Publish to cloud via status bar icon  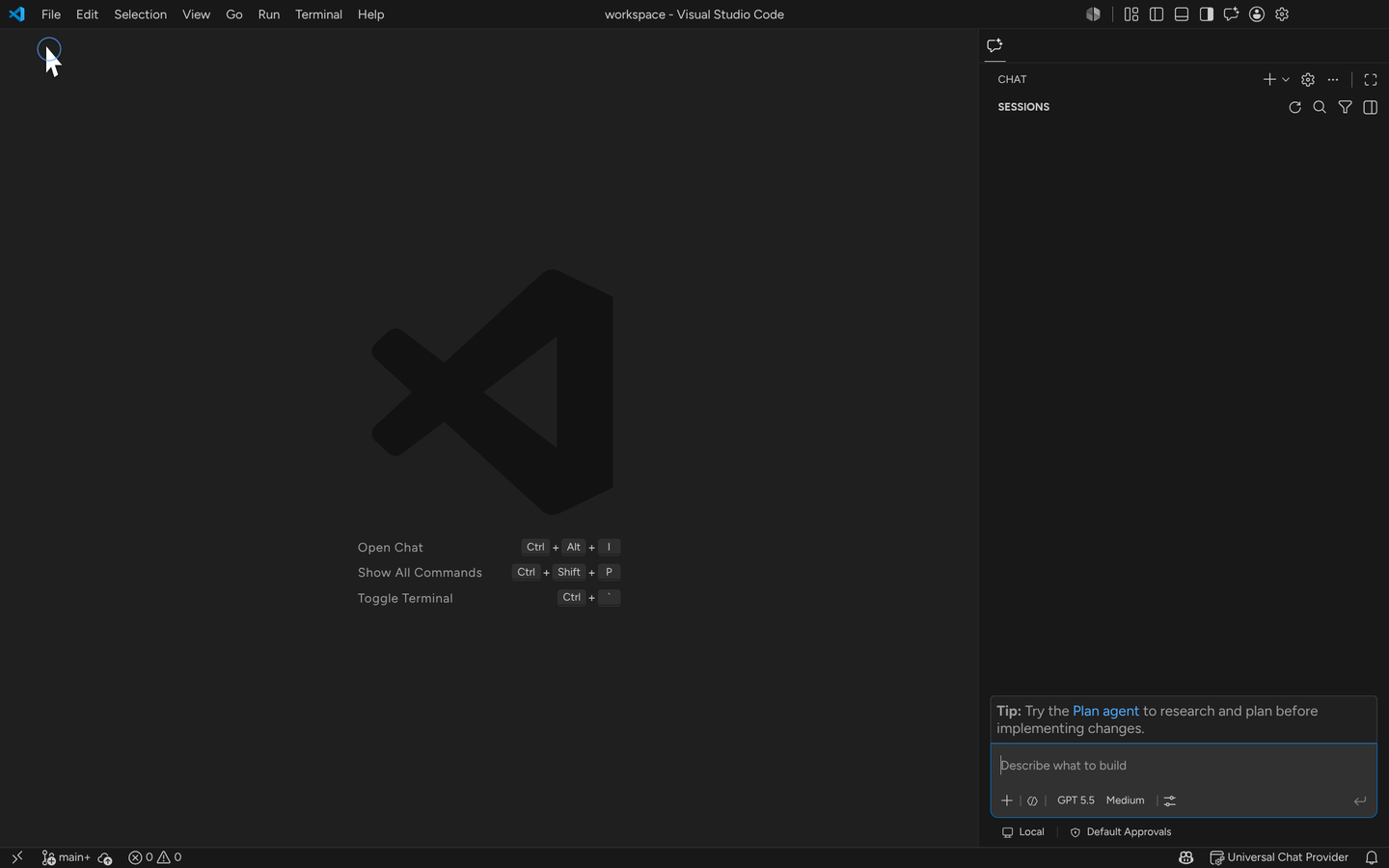(x=105, y=857)
